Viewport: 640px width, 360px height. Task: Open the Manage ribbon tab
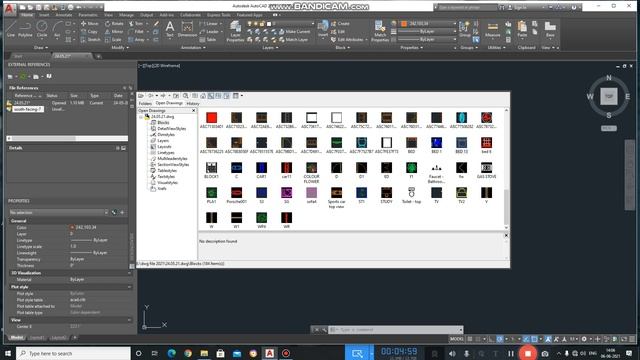[x=126, y=15]
